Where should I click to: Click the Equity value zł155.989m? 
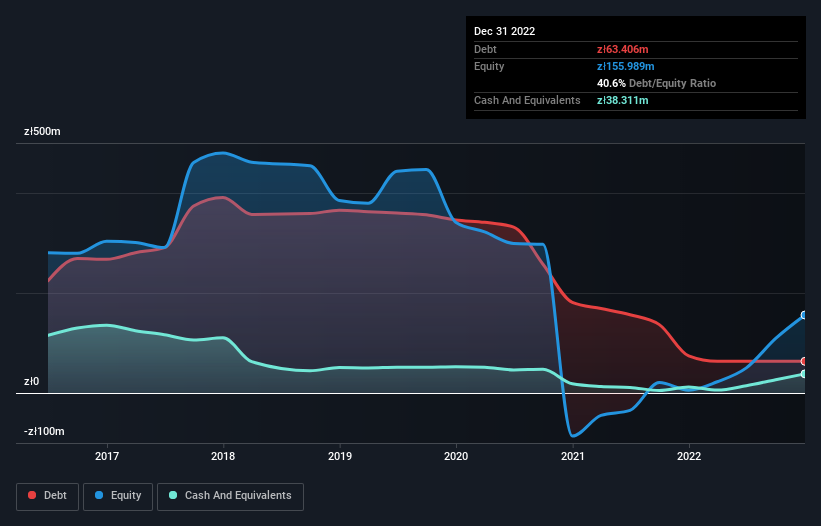[626, 66]
